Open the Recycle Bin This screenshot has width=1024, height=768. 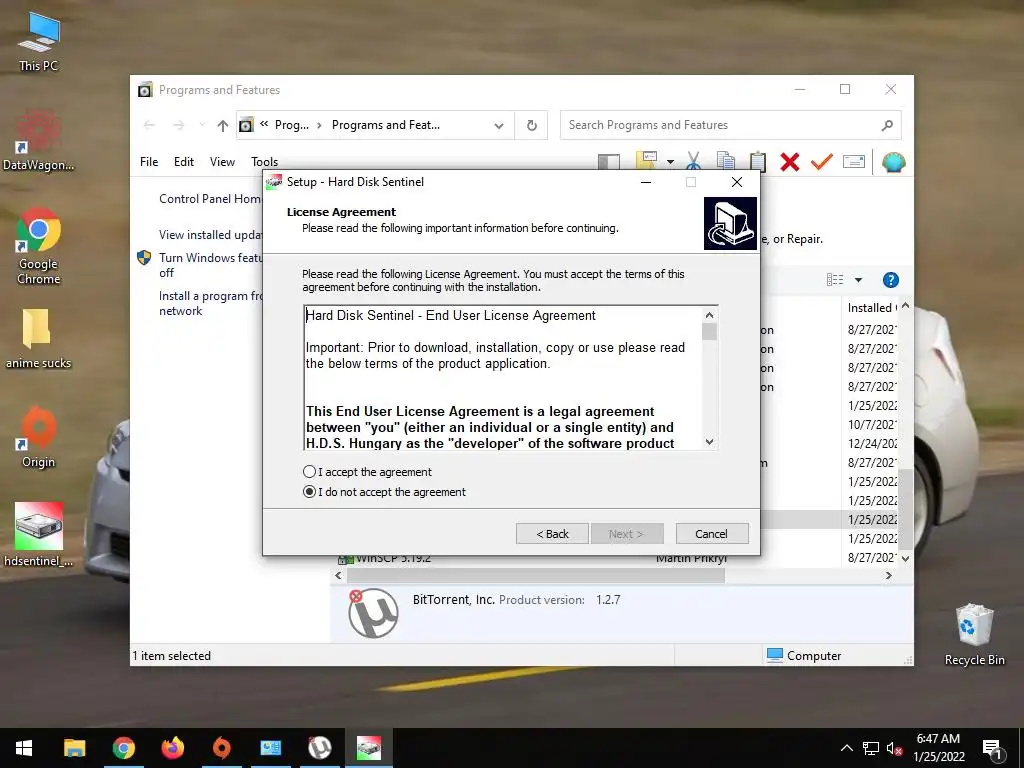[x=974, y=635]
